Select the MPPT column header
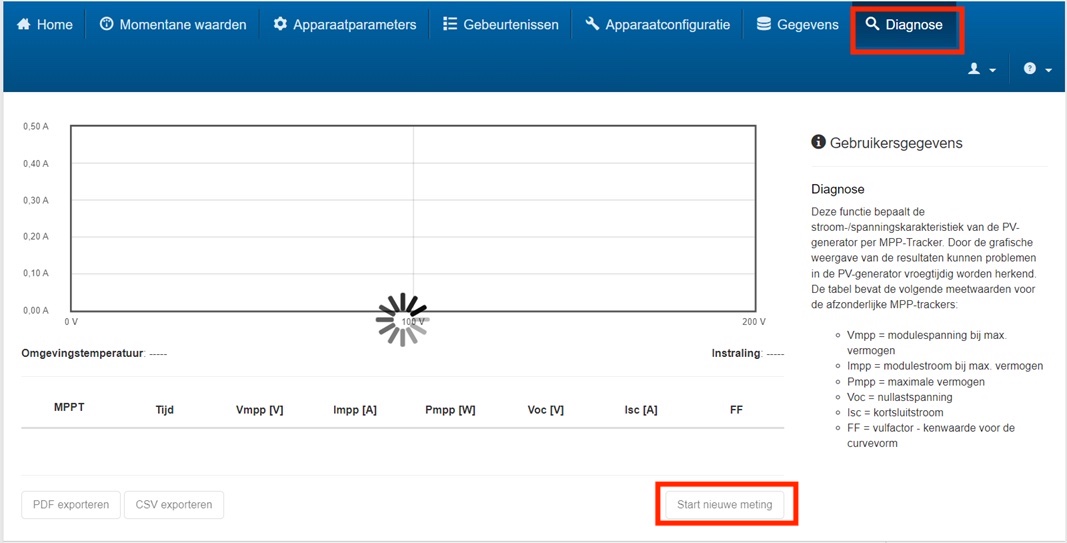The image size is (1067, 543). click(x=69, y=408)
